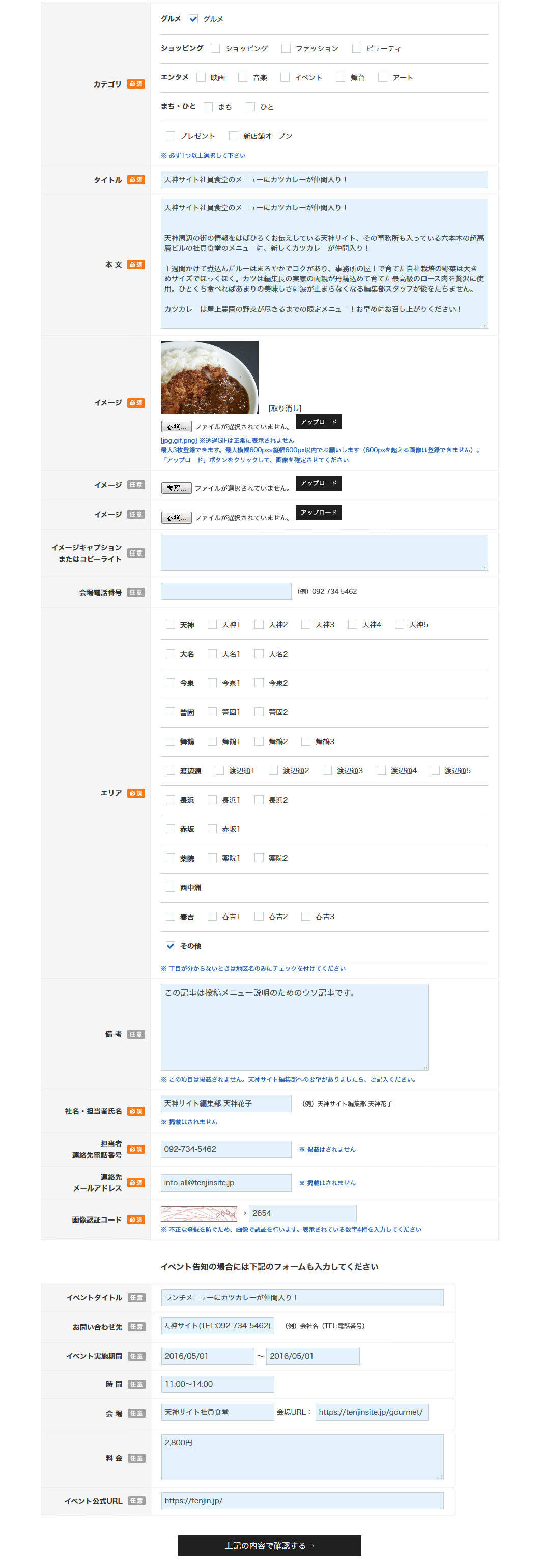
Task: Tick the 渡辺通3 area checkbox
Action: (x=327, y=771)
